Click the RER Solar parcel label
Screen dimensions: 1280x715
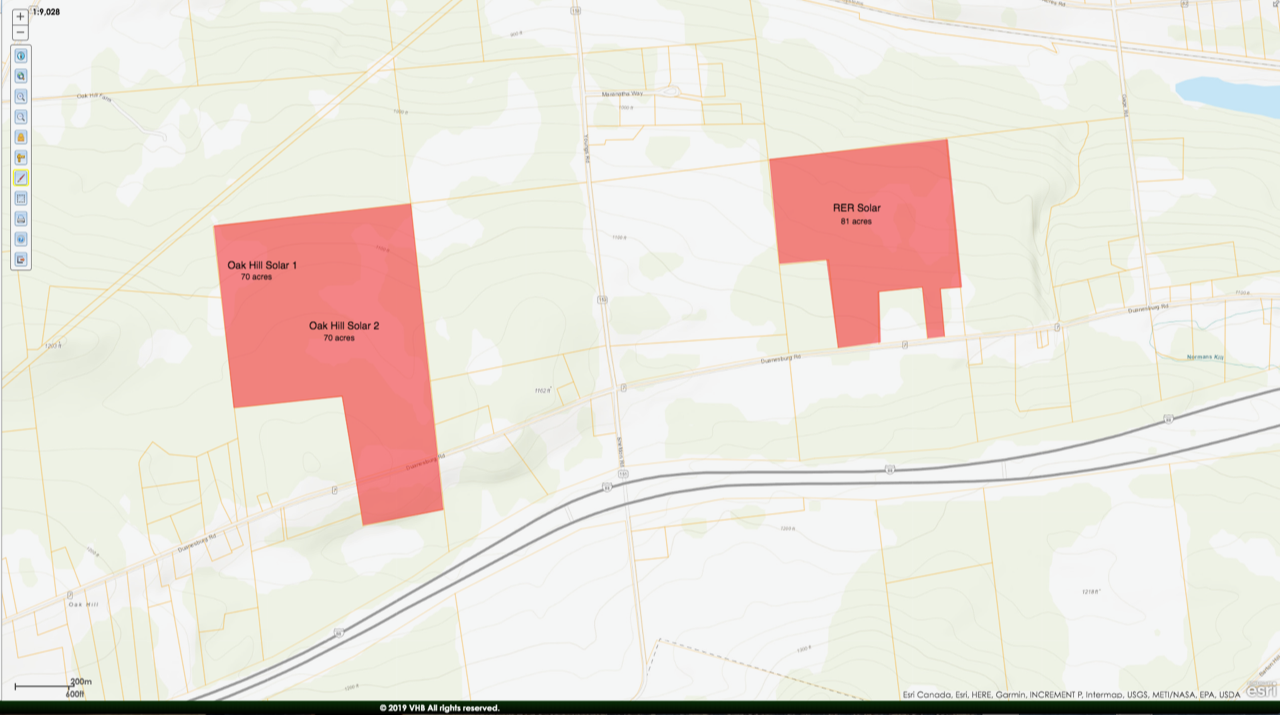pos(856,209)
